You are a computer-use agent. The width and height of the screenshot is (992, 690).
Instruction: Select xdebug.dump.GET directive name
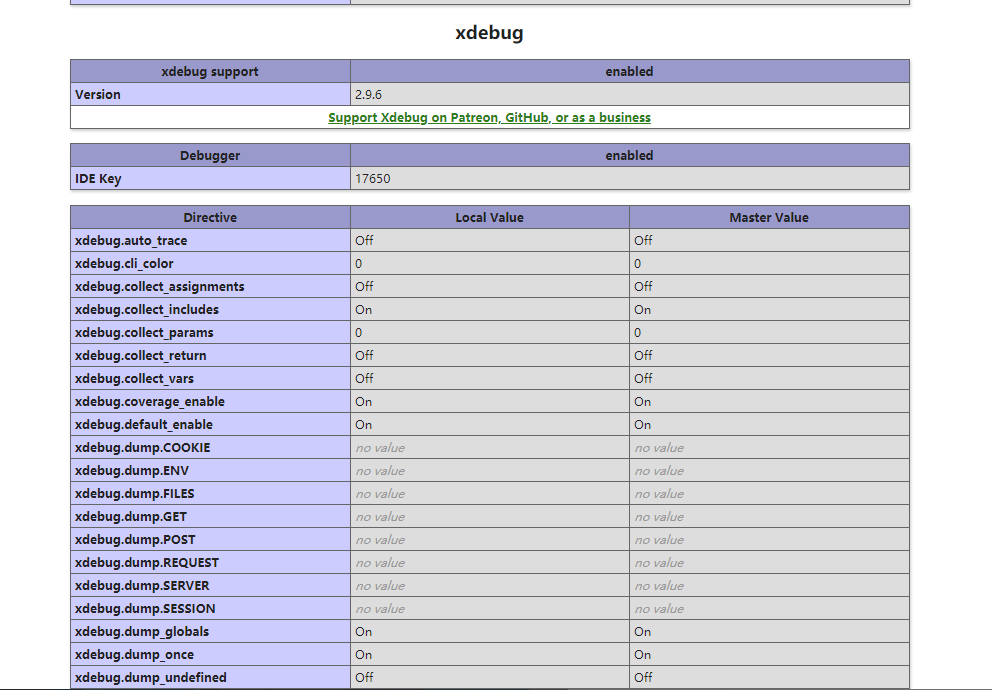(131, 517)
